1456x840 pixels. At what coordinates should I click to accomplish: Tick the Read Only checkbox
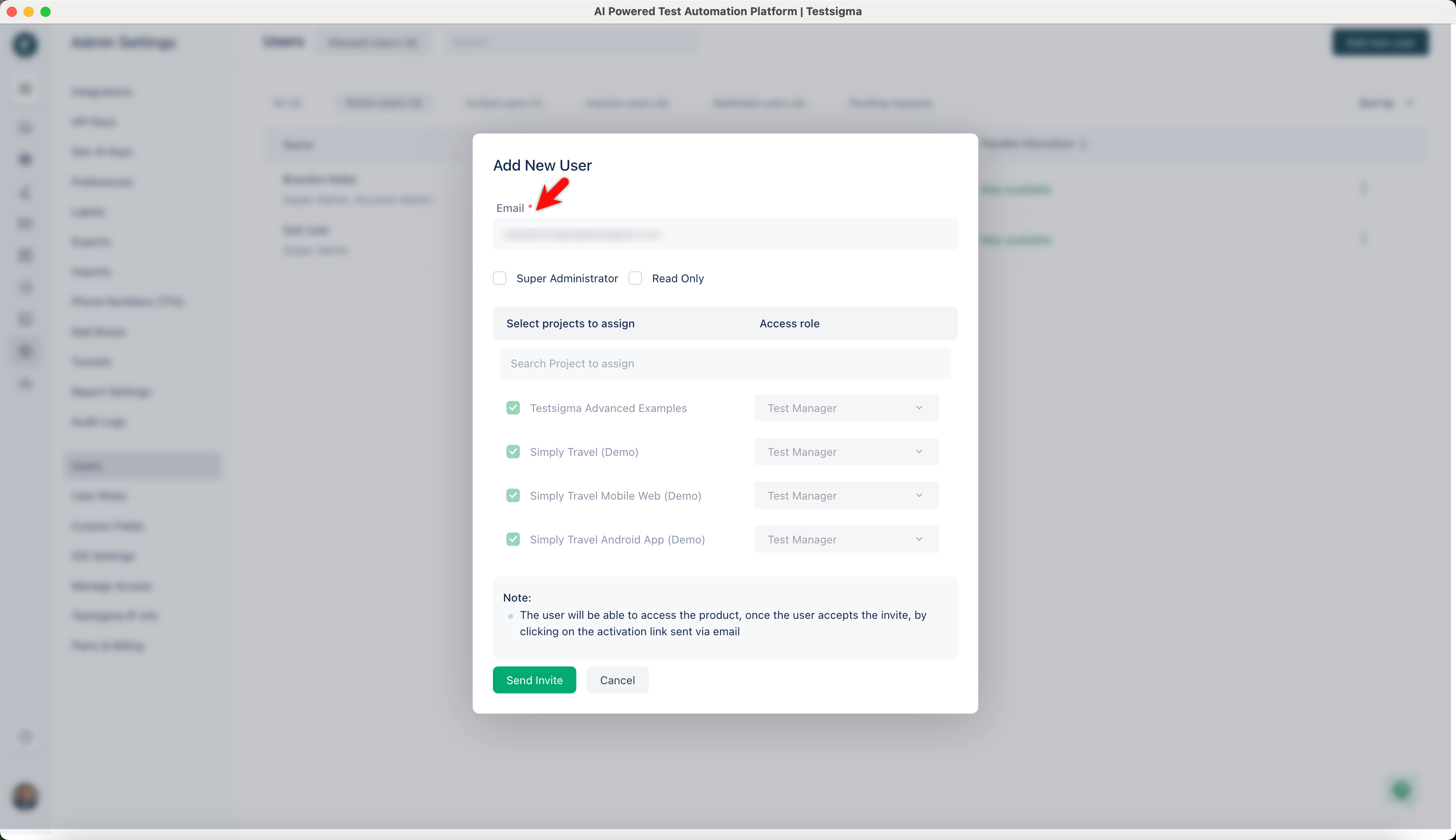(635, 278)
